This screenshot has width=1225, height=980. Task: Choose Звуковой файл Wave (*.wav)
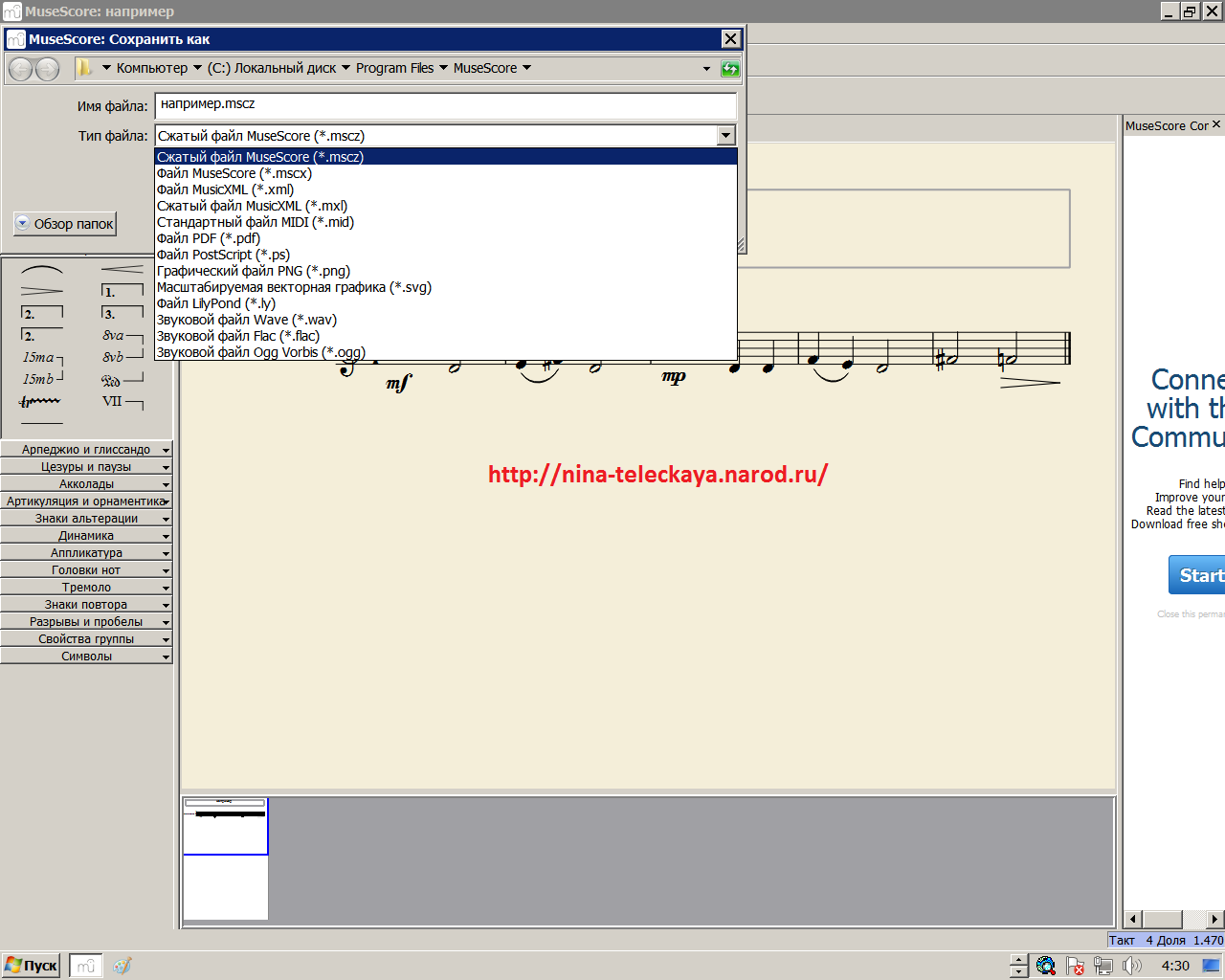point(446,320)
